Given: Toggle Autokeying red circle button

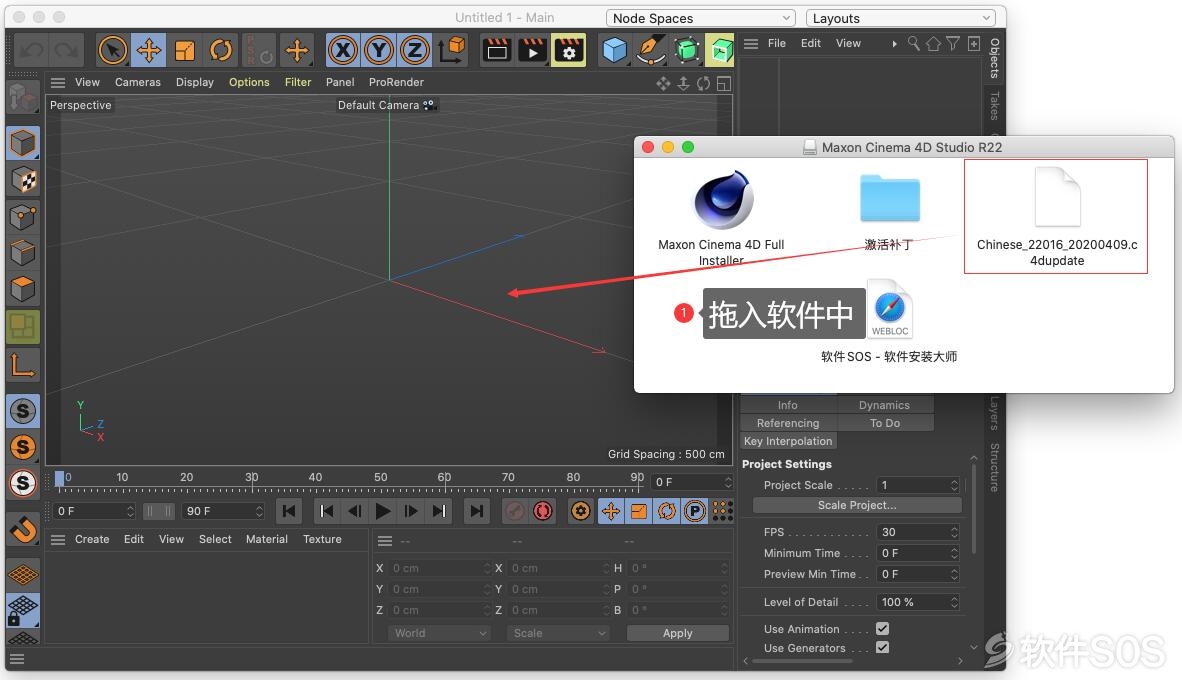Looking at the screenshot, I should [542, 511].
